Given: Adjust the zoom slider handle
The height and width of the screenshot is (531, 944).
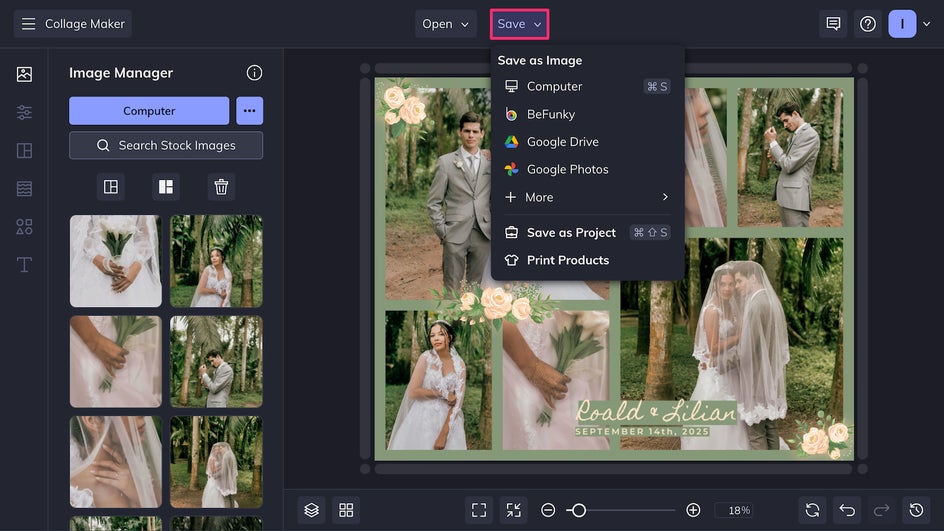Looking at the screenshot, I should click(x=579, y=510).
